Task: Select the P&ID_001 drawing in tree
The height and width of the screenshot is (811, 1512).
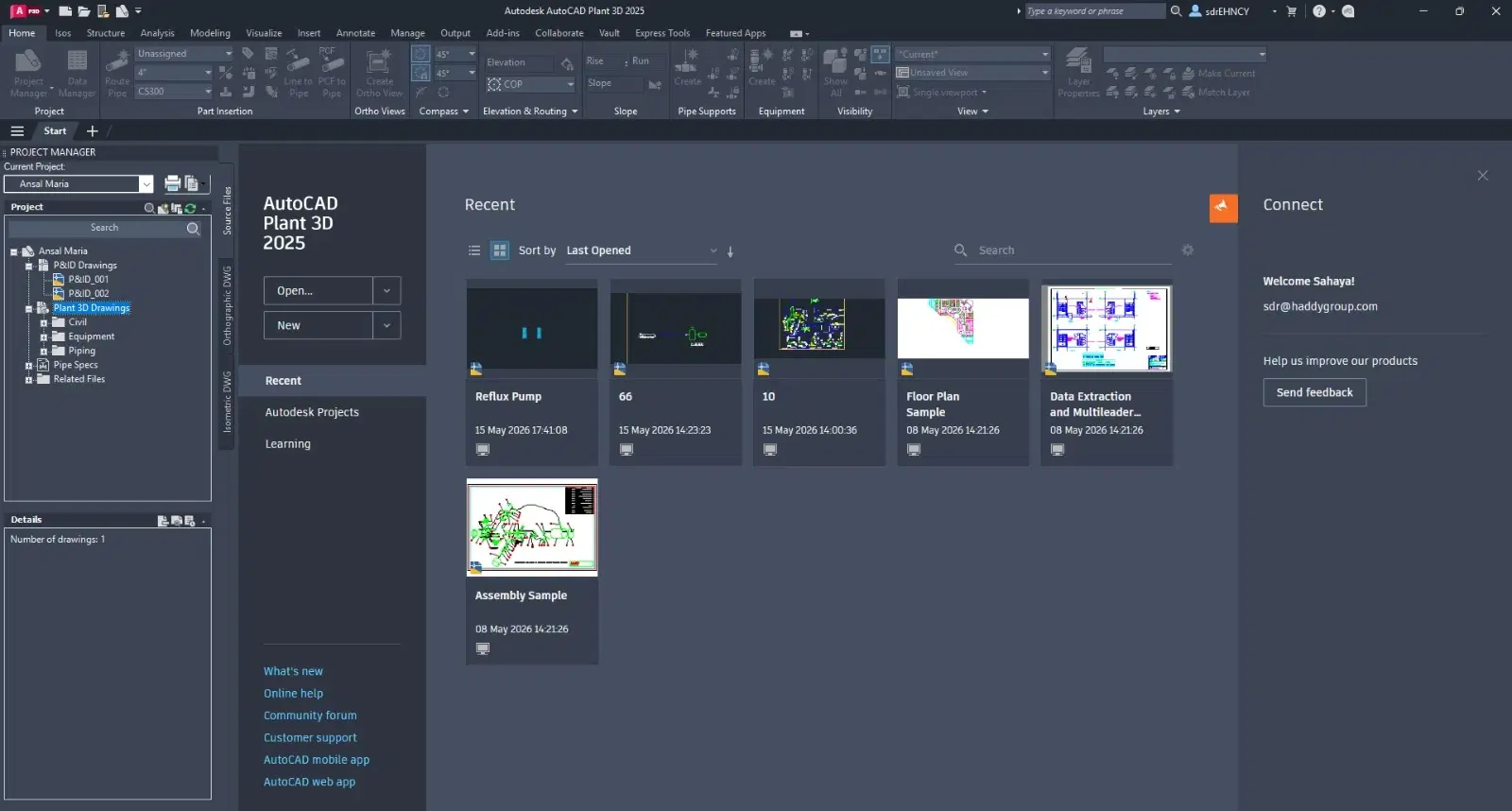Action: pos(89,280)
